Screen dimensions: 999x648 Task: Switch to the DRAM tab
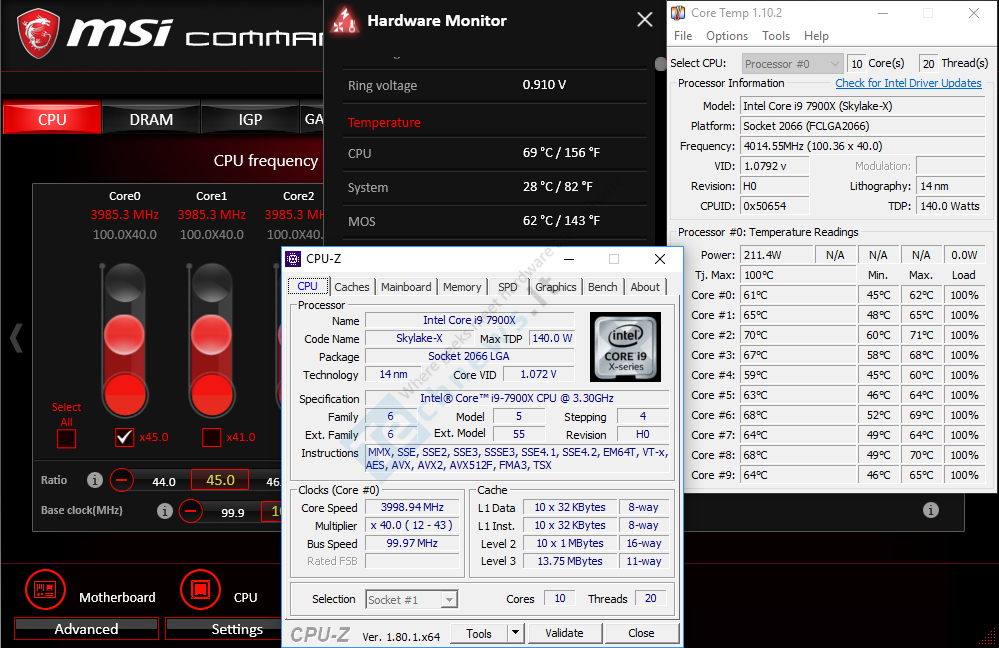[151, 119]
